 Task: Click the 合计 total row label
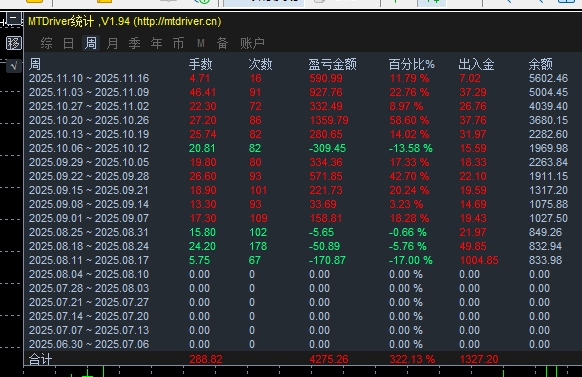(x=40, y=359)
